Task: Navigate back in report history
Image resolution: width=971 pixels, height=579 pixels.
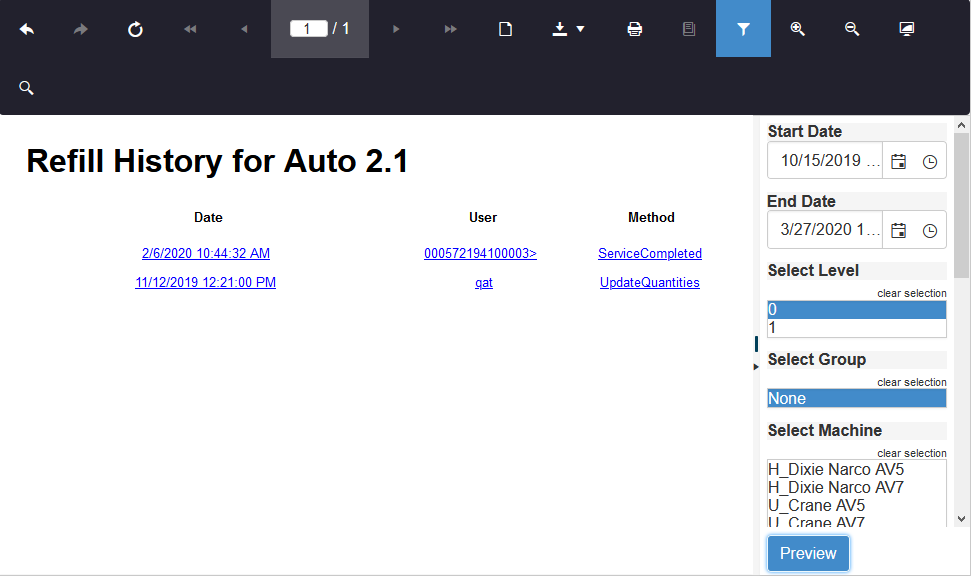Action: coord(27,29)
